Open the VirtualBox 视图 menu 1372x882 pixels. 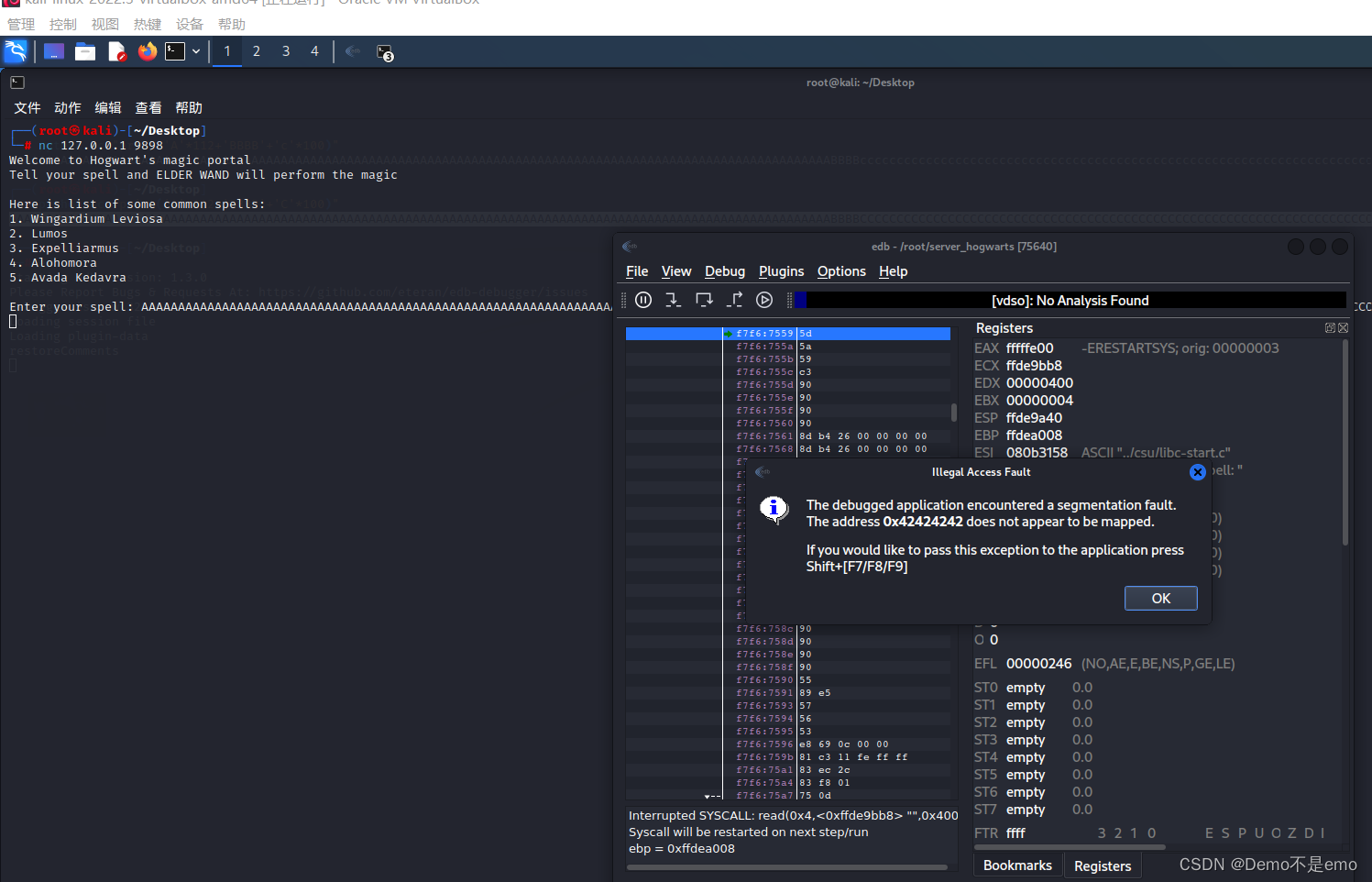(x=105, y=24)
